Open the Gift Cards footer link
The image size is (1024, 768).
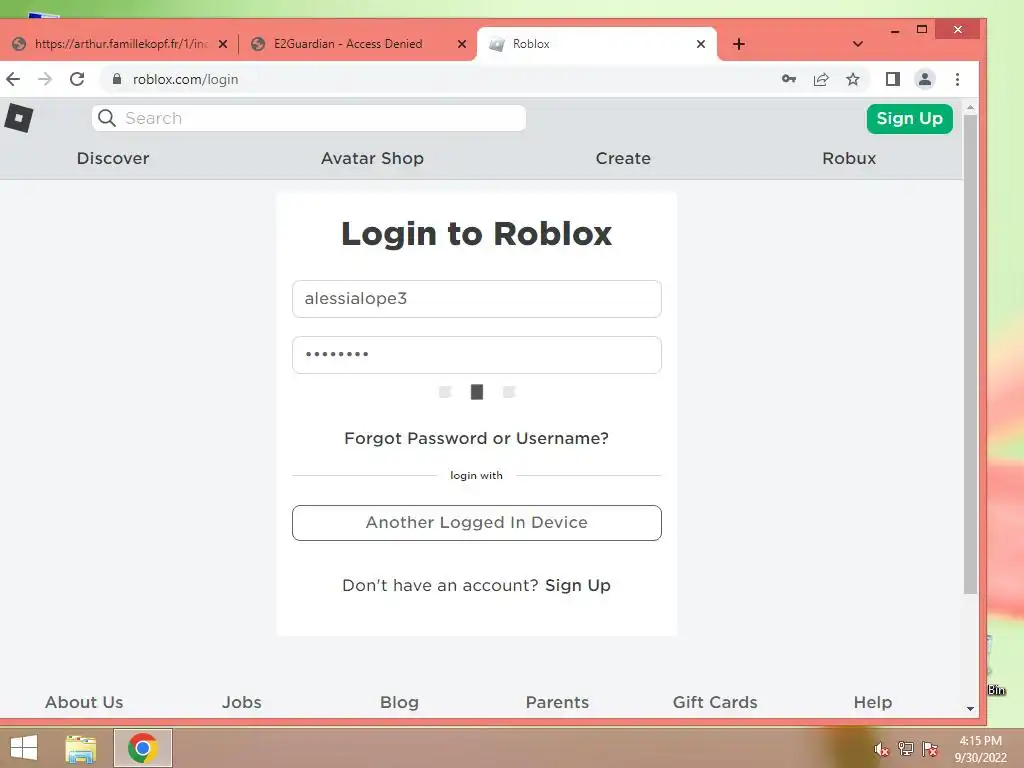[715, 702]
